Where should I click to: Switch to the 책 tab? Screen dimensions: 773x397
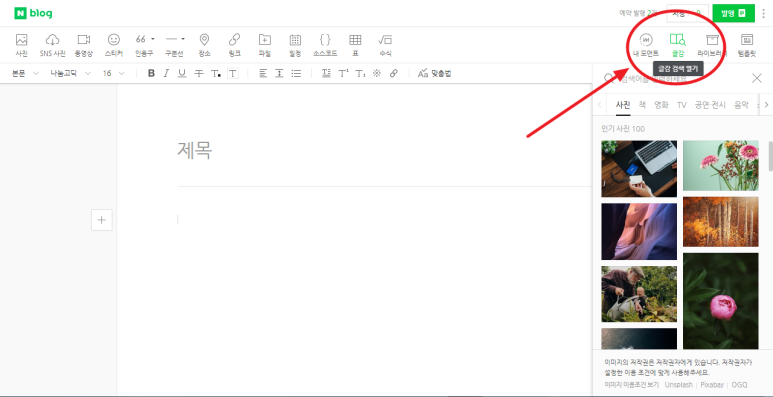coord(642,105)
